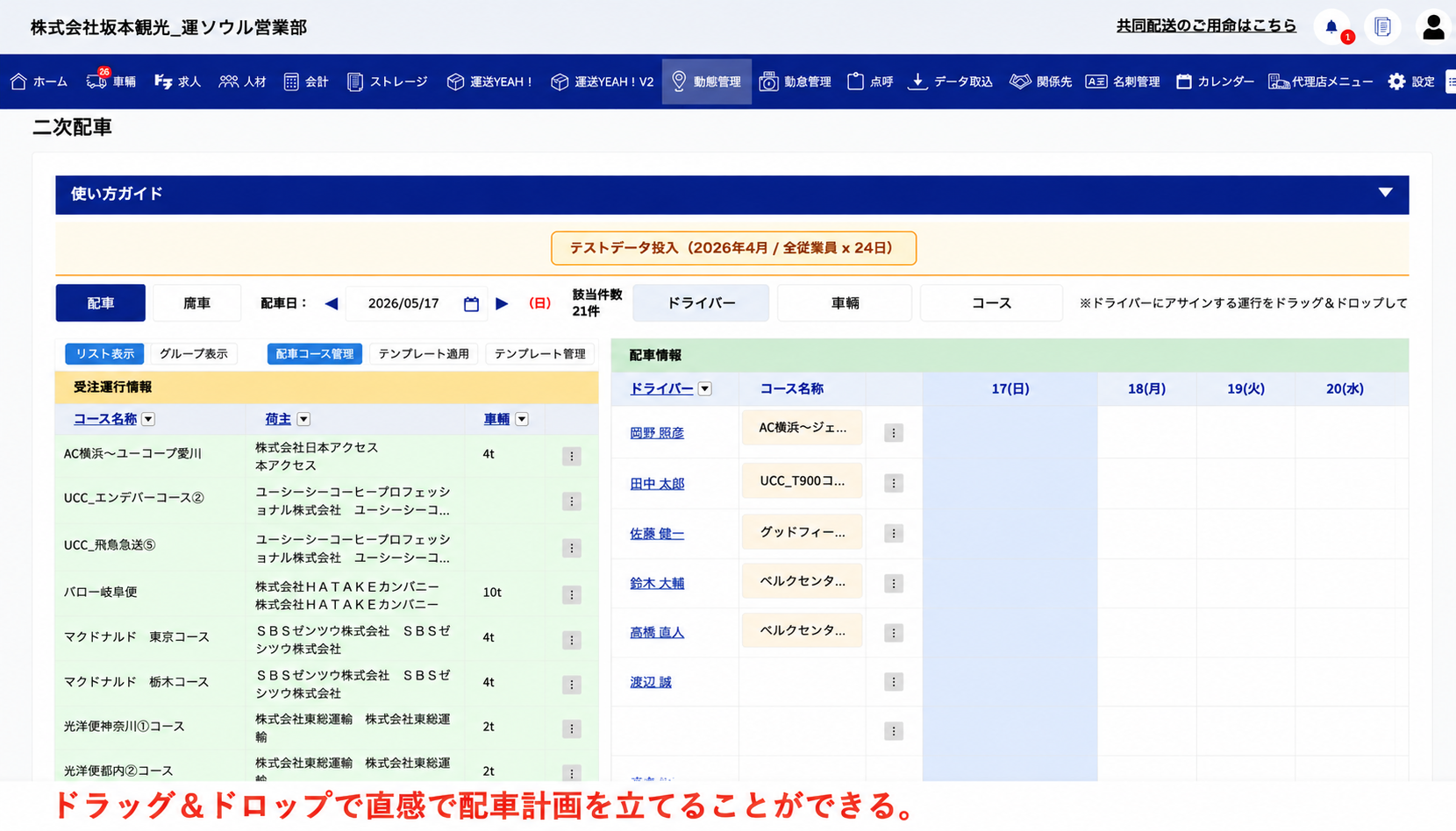Open the 車輌 column filter dropdown
The image size is (1456, 831).
click(x=522, y=419)
